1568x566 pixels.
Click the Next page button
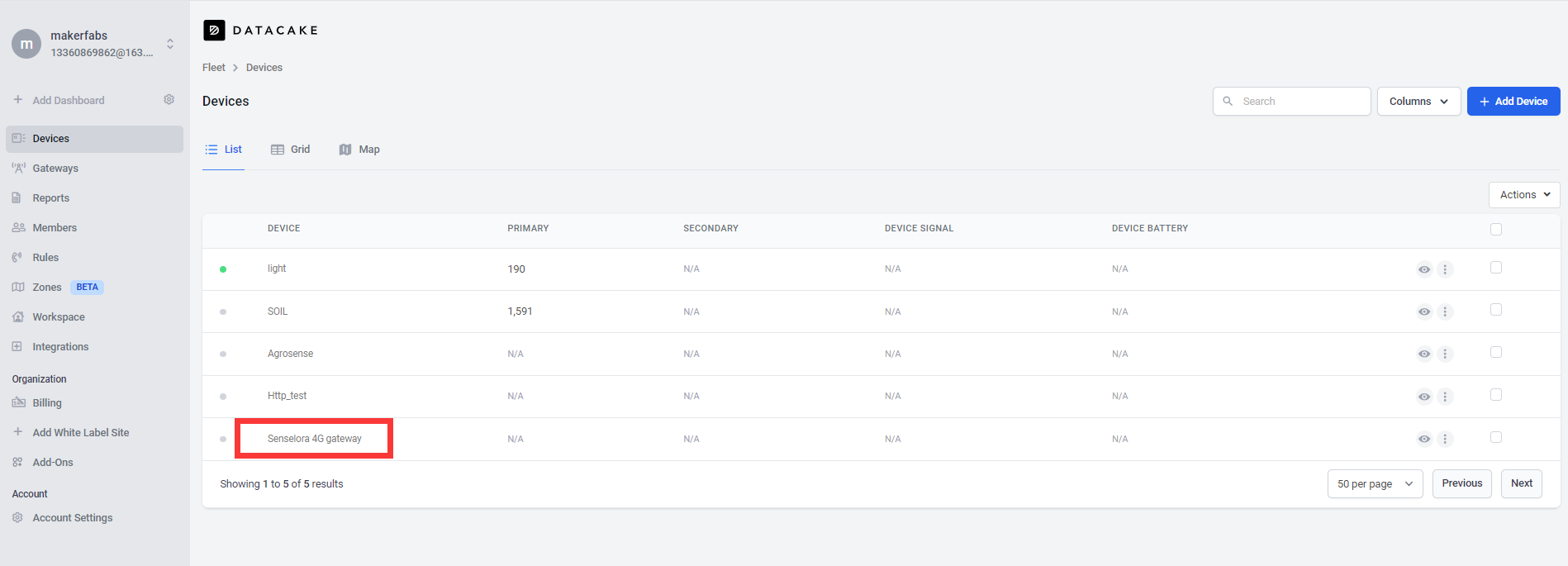coord(1522,483)
